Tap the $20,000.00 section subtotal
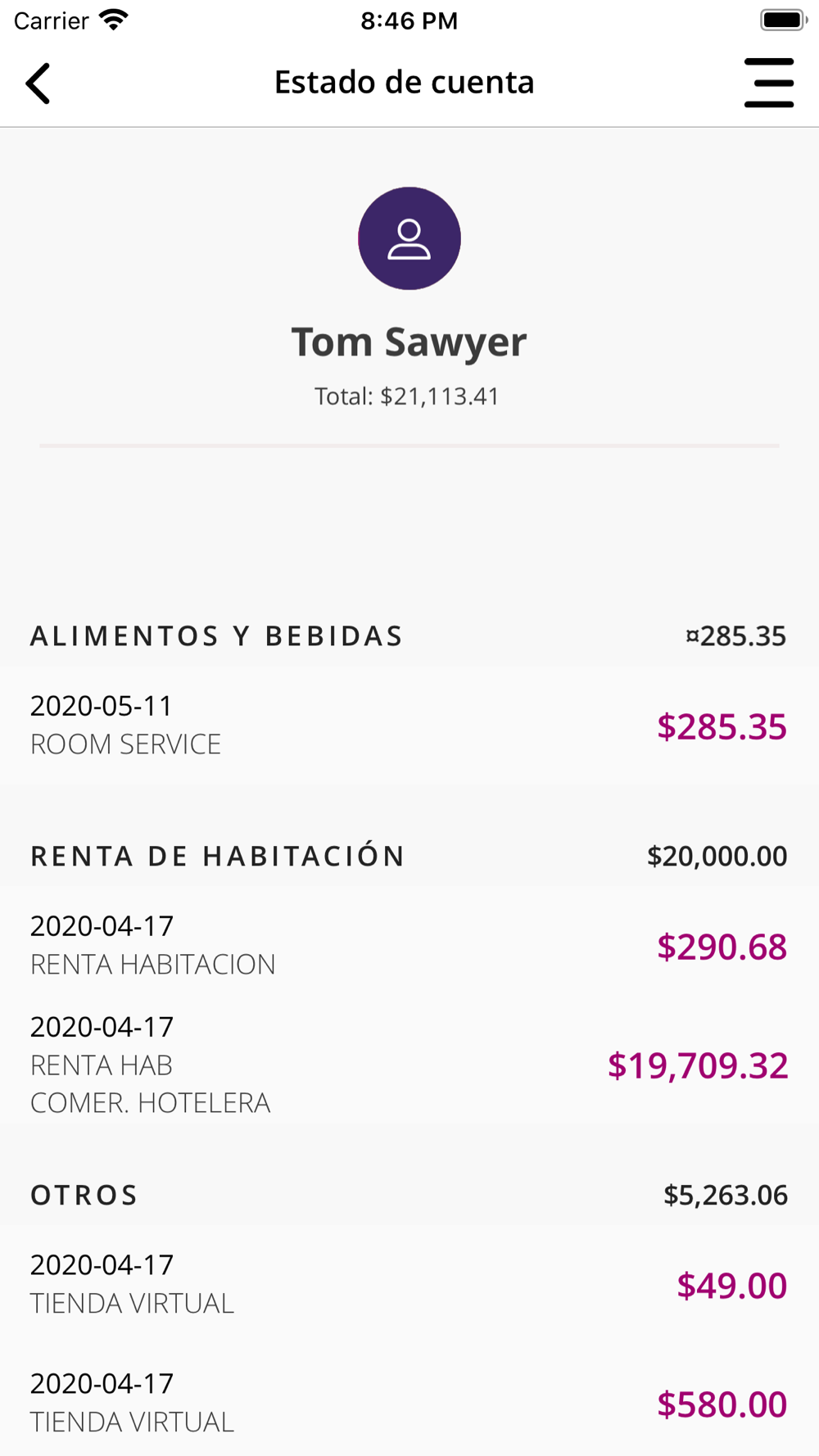The height and width of the screenshot is (1456, 819). click(x=717, y=857)
